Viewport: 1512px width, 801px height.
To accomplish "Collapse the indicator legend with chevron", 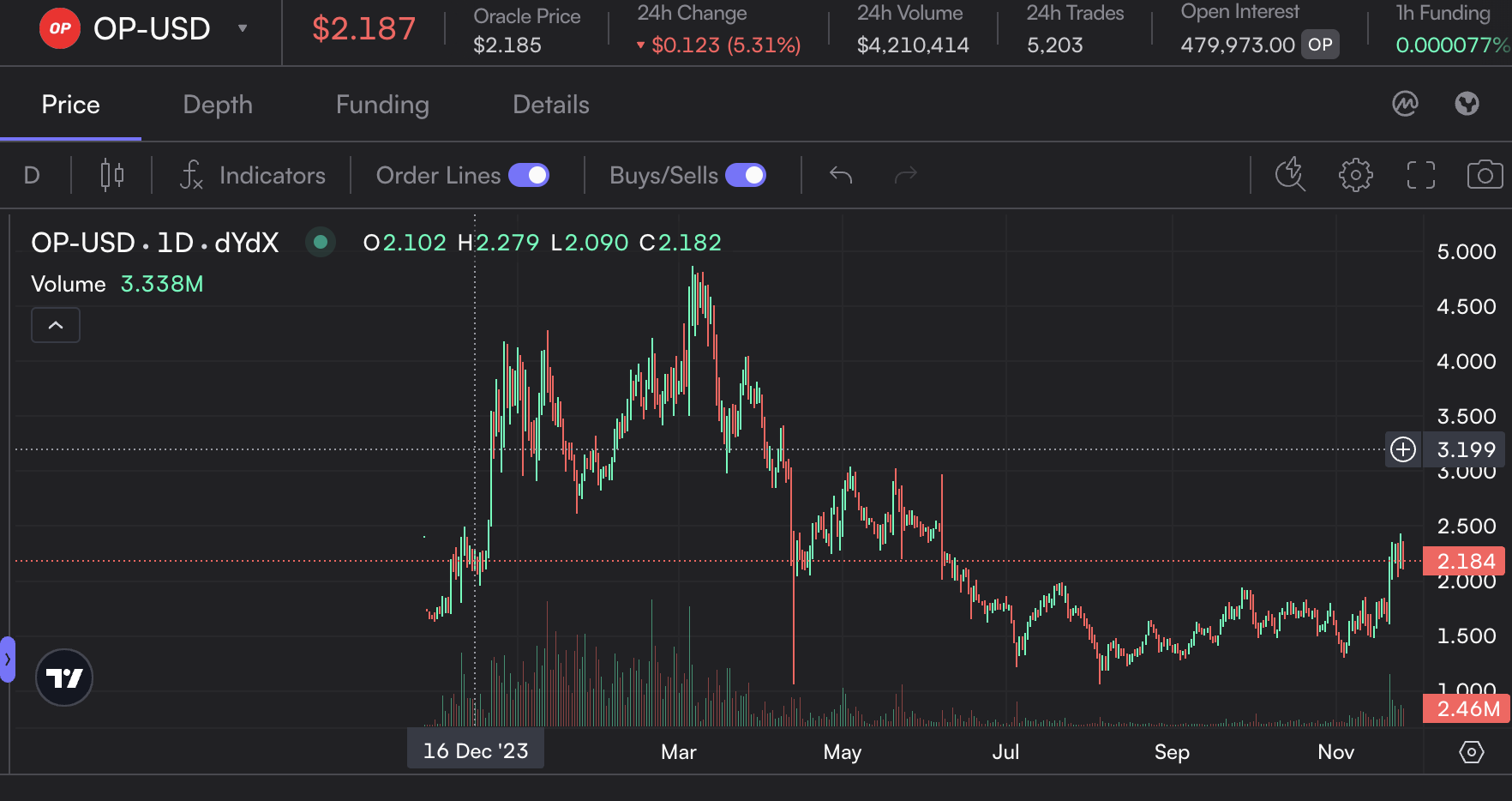I will point(56,325).
